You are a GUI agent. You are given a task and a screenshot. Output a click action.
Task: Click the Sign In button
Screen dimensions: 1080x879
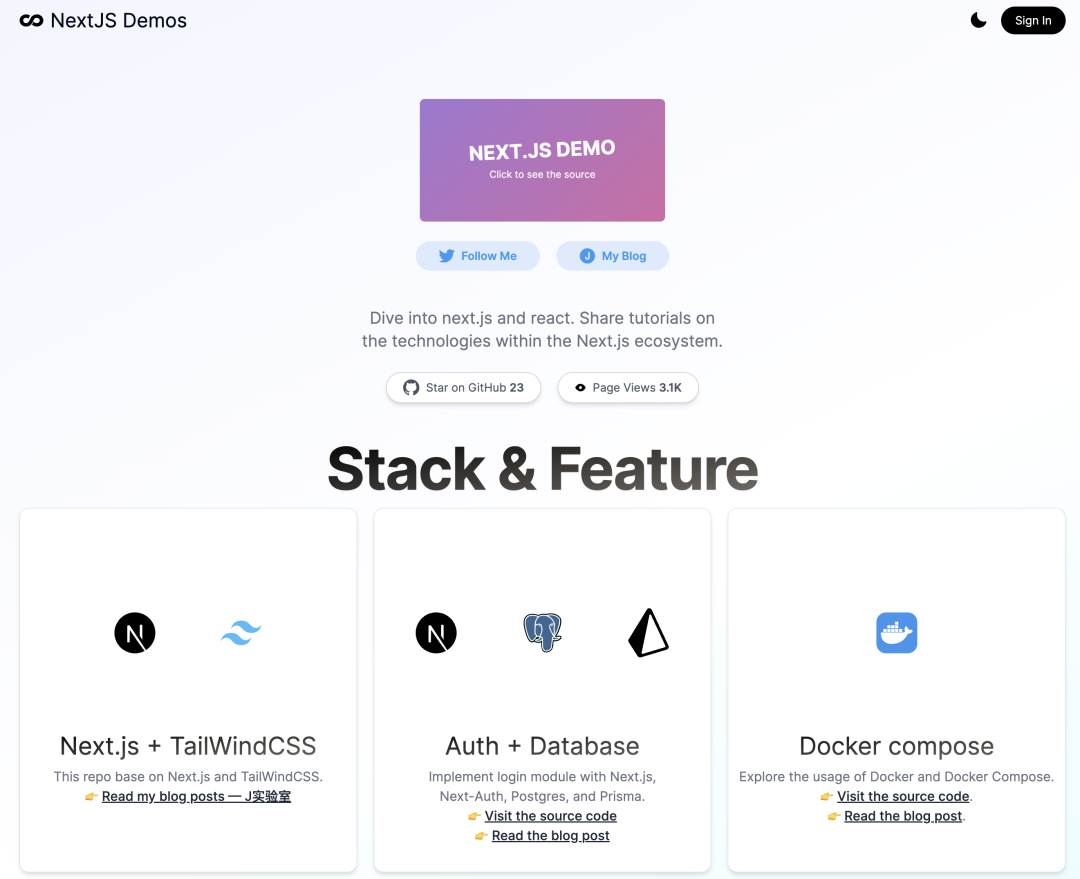[1032, 21]
